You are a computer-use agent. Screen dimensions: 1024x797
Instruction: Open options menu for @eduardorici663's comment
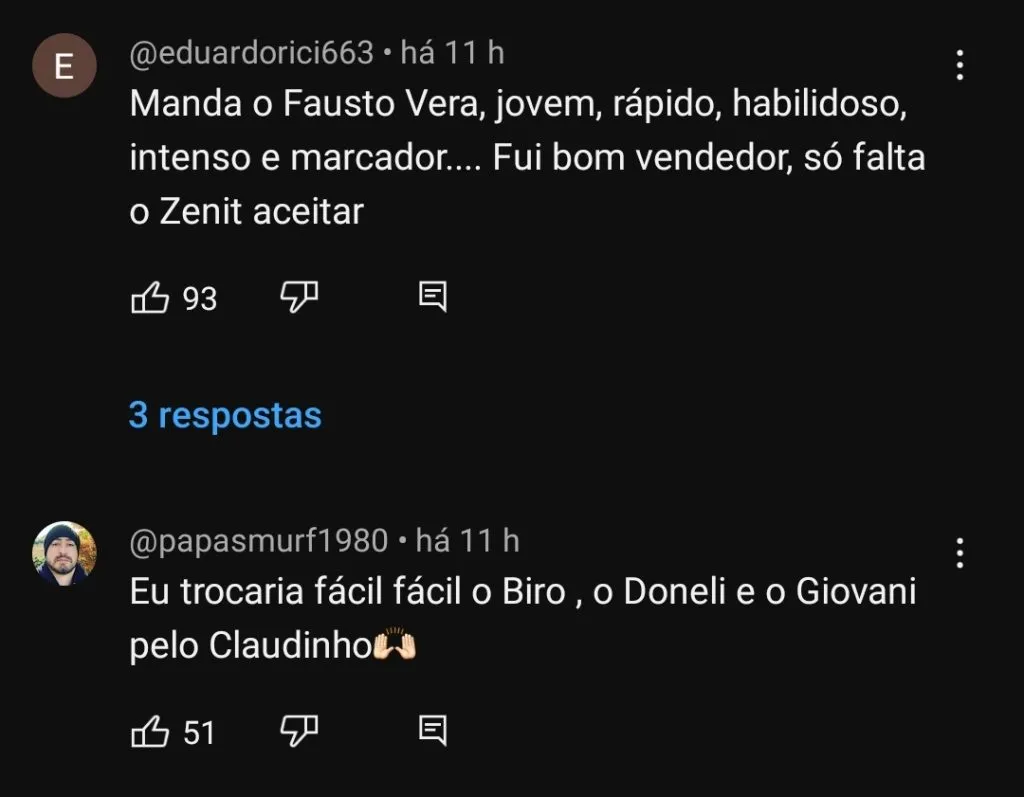(x=958, y=64)
